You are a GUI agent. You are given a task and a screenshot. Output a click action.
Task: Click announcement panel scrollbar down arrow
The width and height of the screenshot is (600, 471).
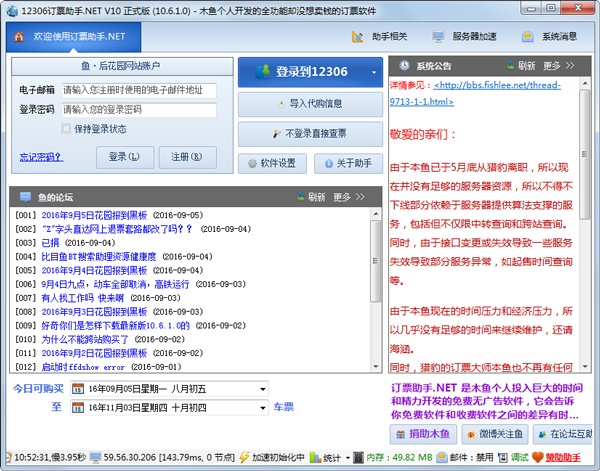(585, 367)
